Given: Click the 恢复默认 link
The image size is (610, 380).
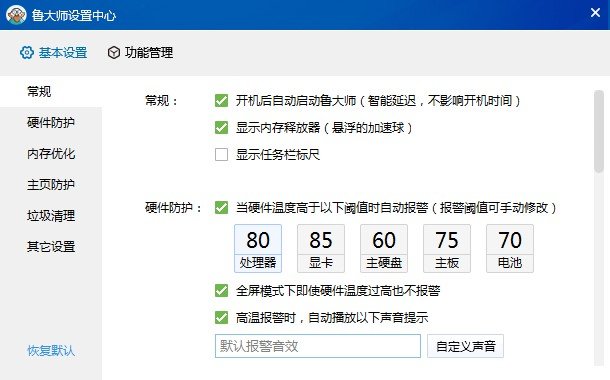Looking at the screenshot, I should [51, 350].
